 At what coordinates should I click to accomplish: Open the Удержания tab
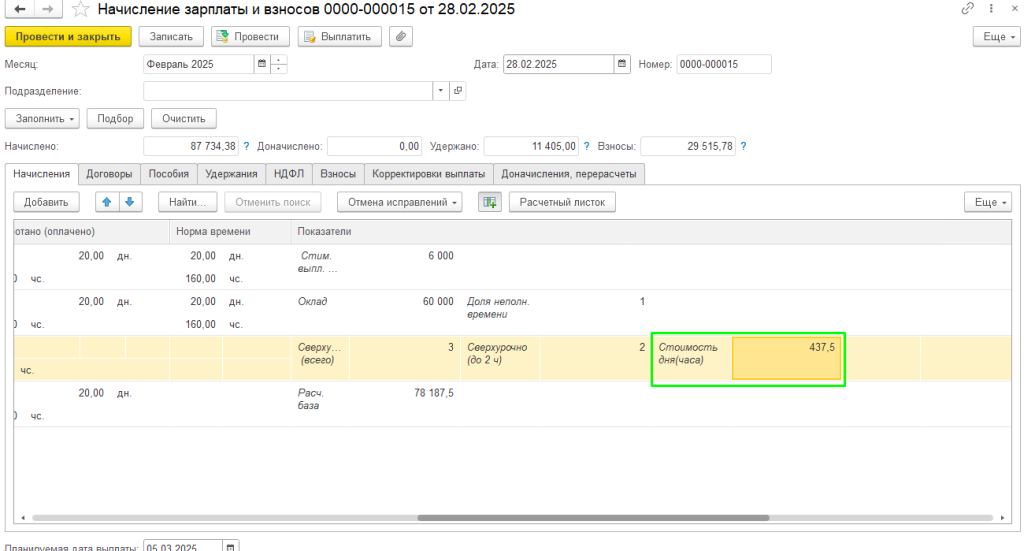tap(231, 174)
